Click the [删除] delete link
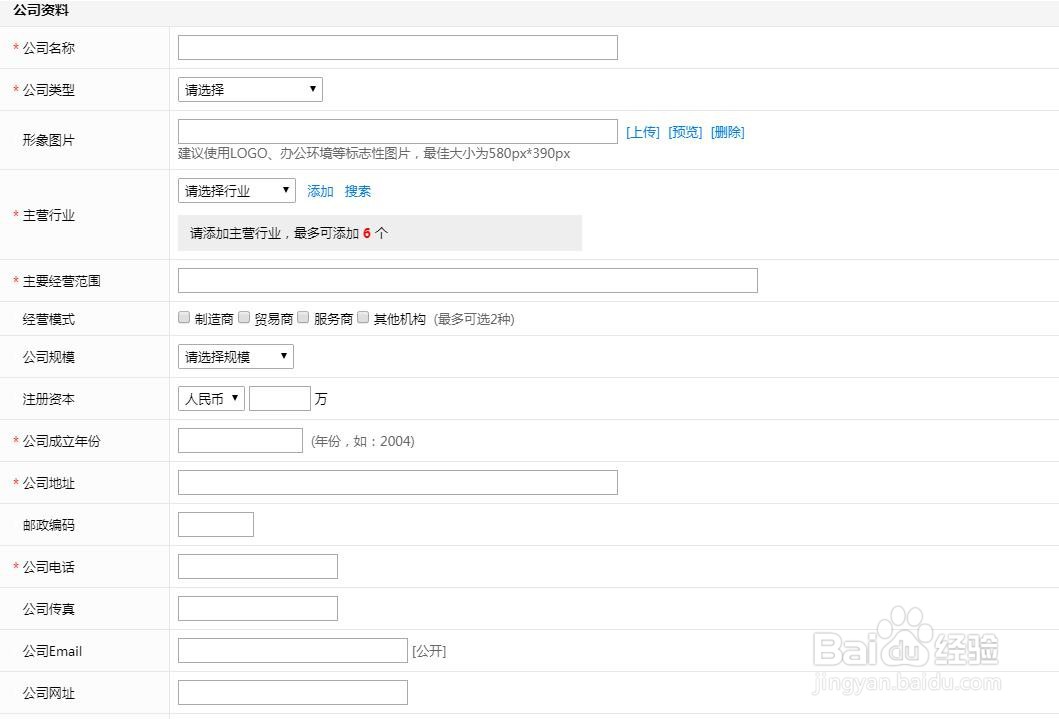 coord(727,131)
